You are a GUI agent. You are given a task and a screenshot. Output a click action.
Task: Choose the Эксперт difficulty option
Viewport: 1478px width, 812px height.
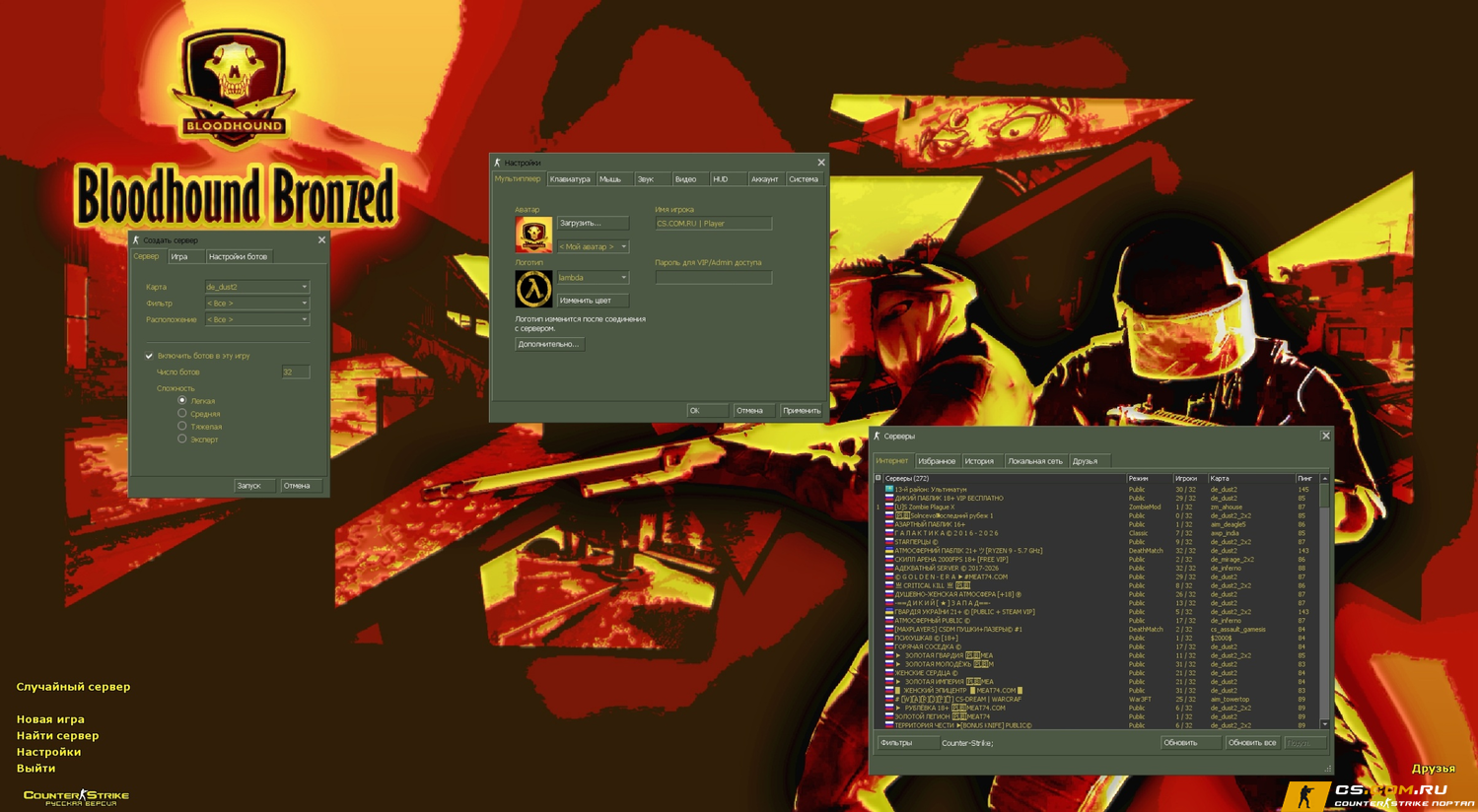[x=182, y=440]
